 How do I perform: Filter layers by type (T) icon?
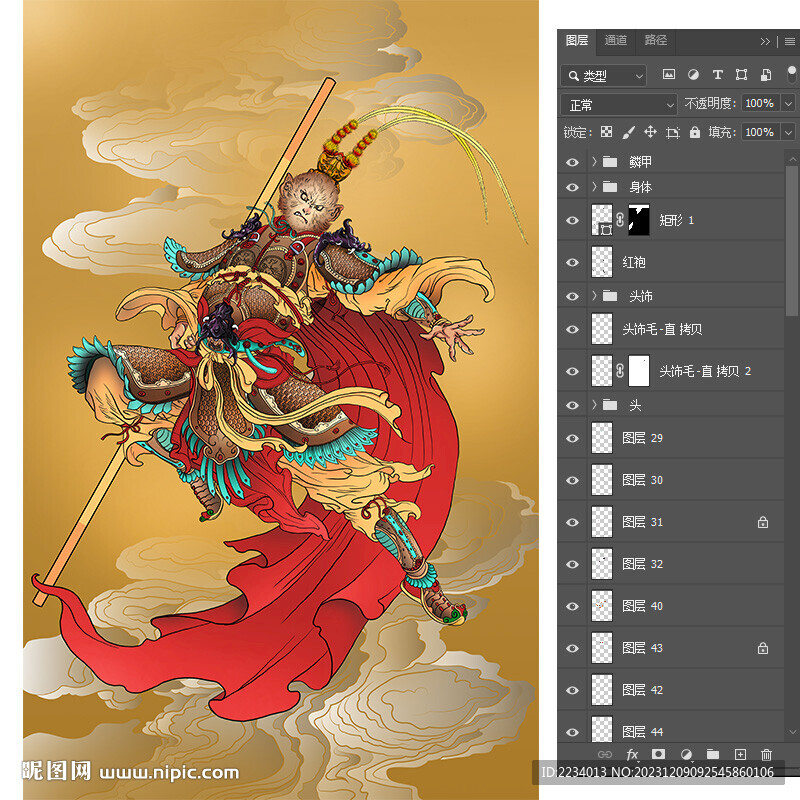coord(717,74)
